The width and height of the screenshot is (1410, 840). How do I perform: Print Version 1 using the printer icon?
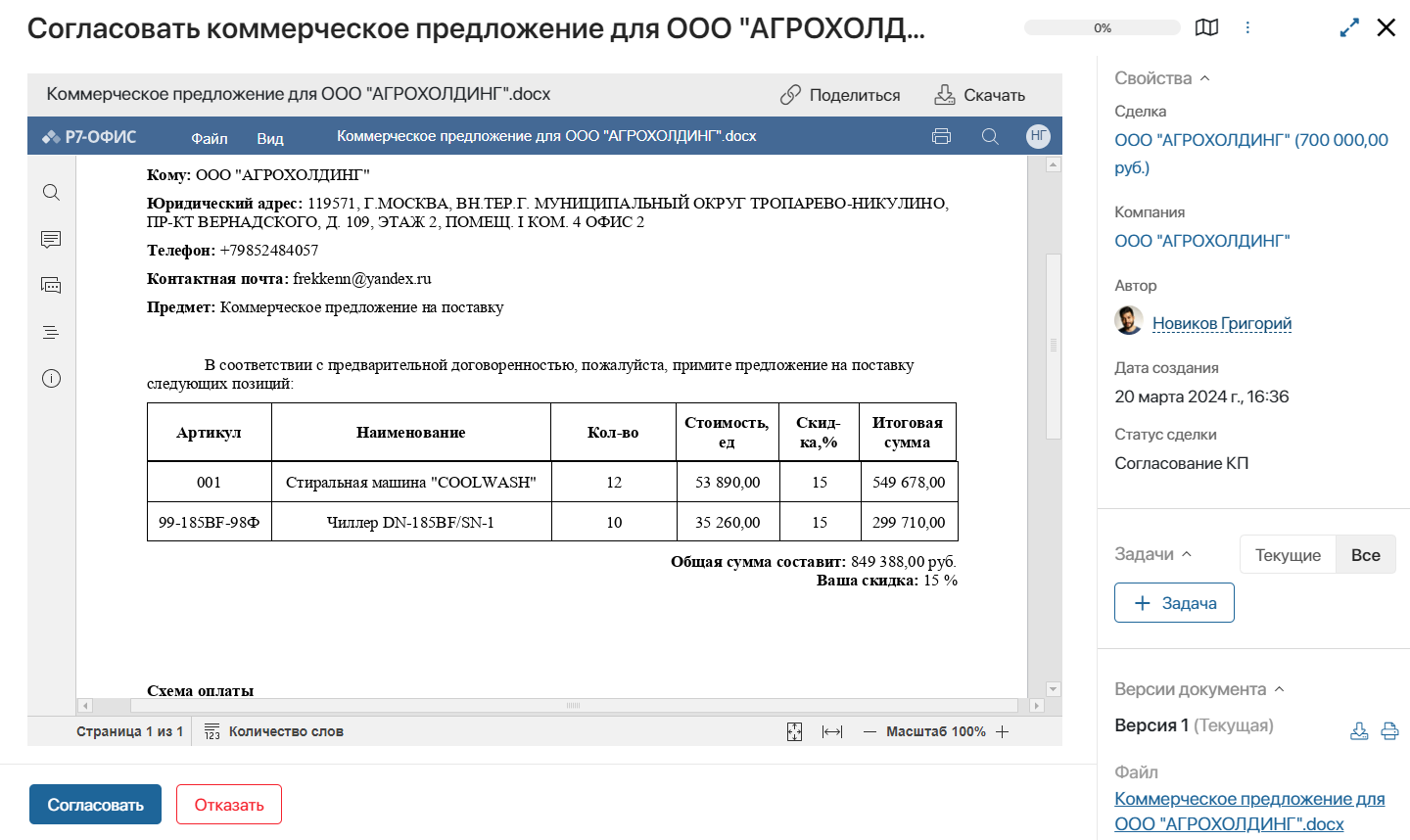pyautogui.click(x=1389, y=730)
